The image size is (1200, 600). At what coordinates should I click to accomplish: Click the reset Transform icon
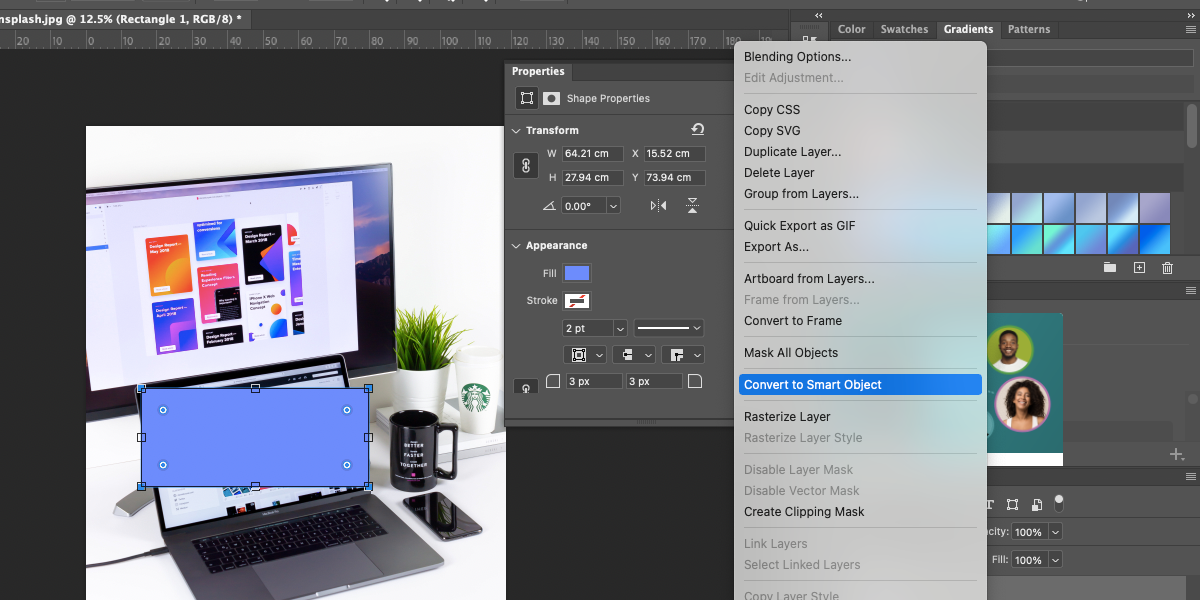click(696, 129)
